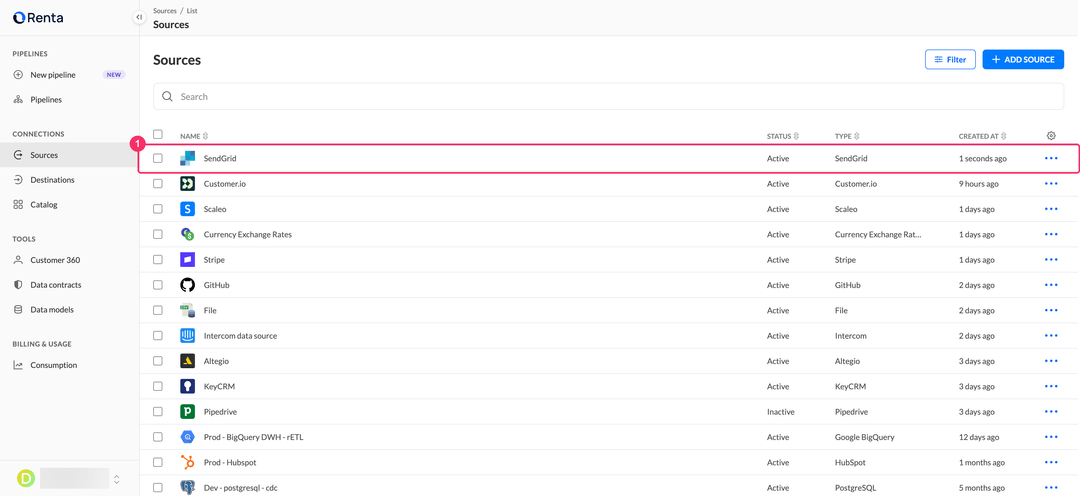Open the Filter button

(950, 60)
